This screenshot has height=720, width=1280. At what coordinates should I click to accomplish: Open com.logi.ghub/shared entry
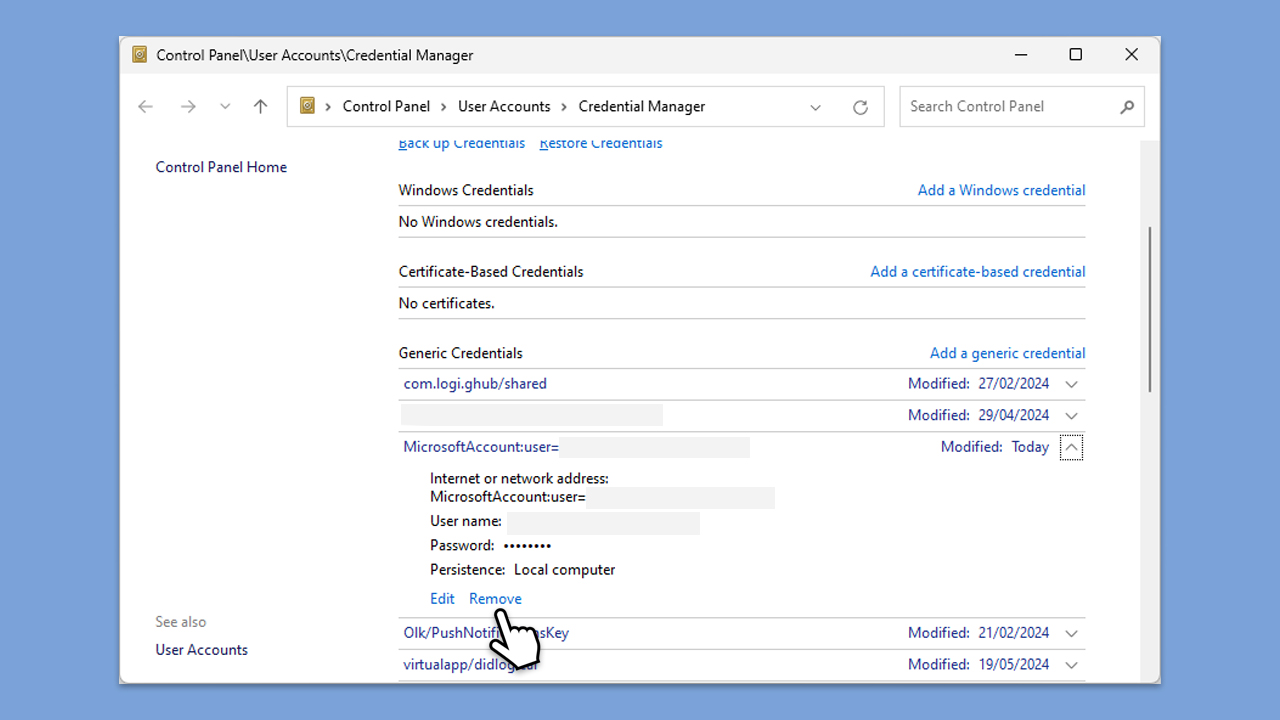[475, 384]
